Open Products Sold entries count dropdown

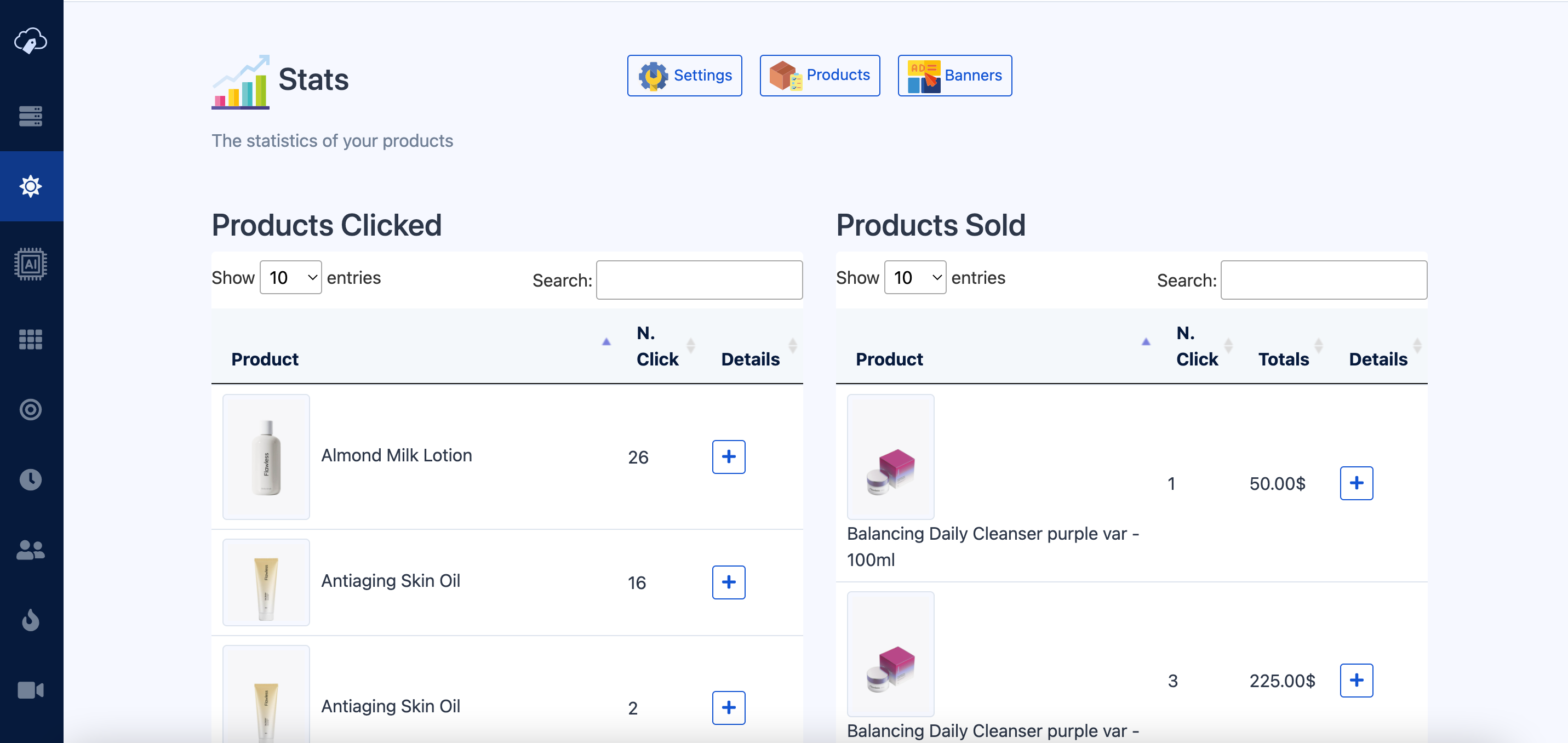click(x=915, y=278)
